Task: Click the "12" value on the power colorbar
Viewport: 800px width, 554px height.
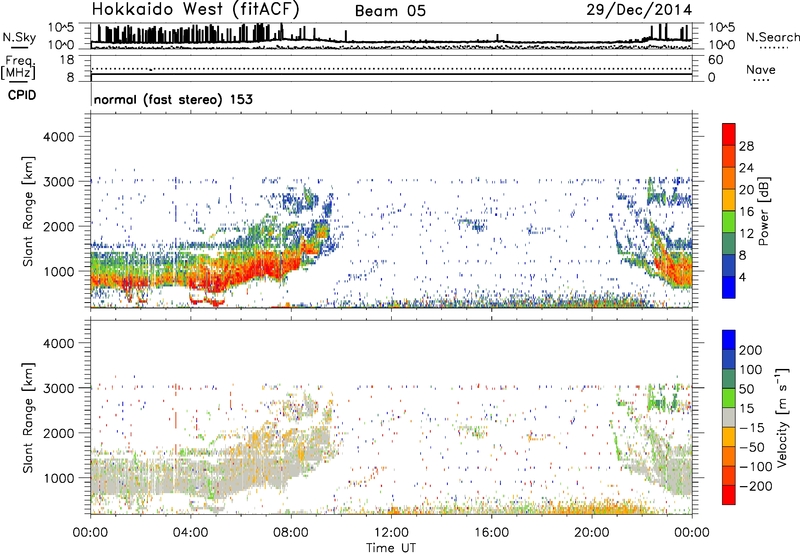Action: (x=746, y=234)
